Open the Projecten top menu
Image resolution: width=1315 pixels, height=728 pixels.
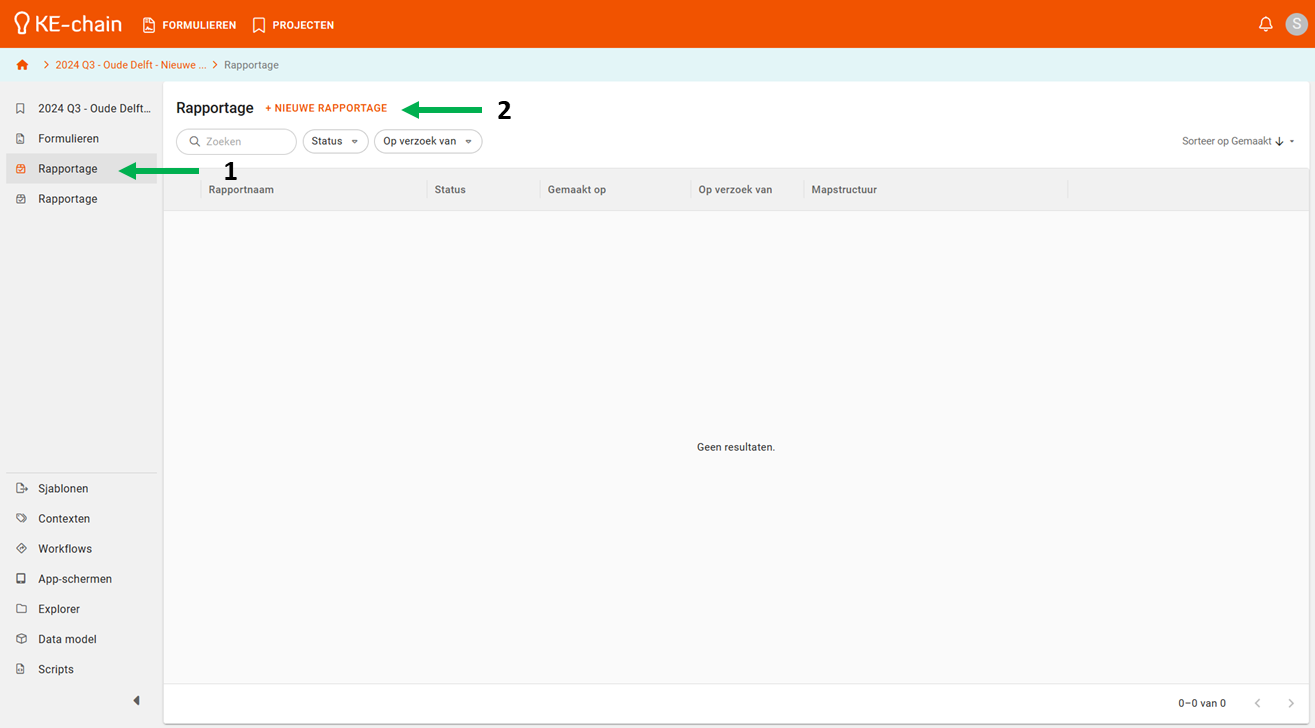(294, 25)
